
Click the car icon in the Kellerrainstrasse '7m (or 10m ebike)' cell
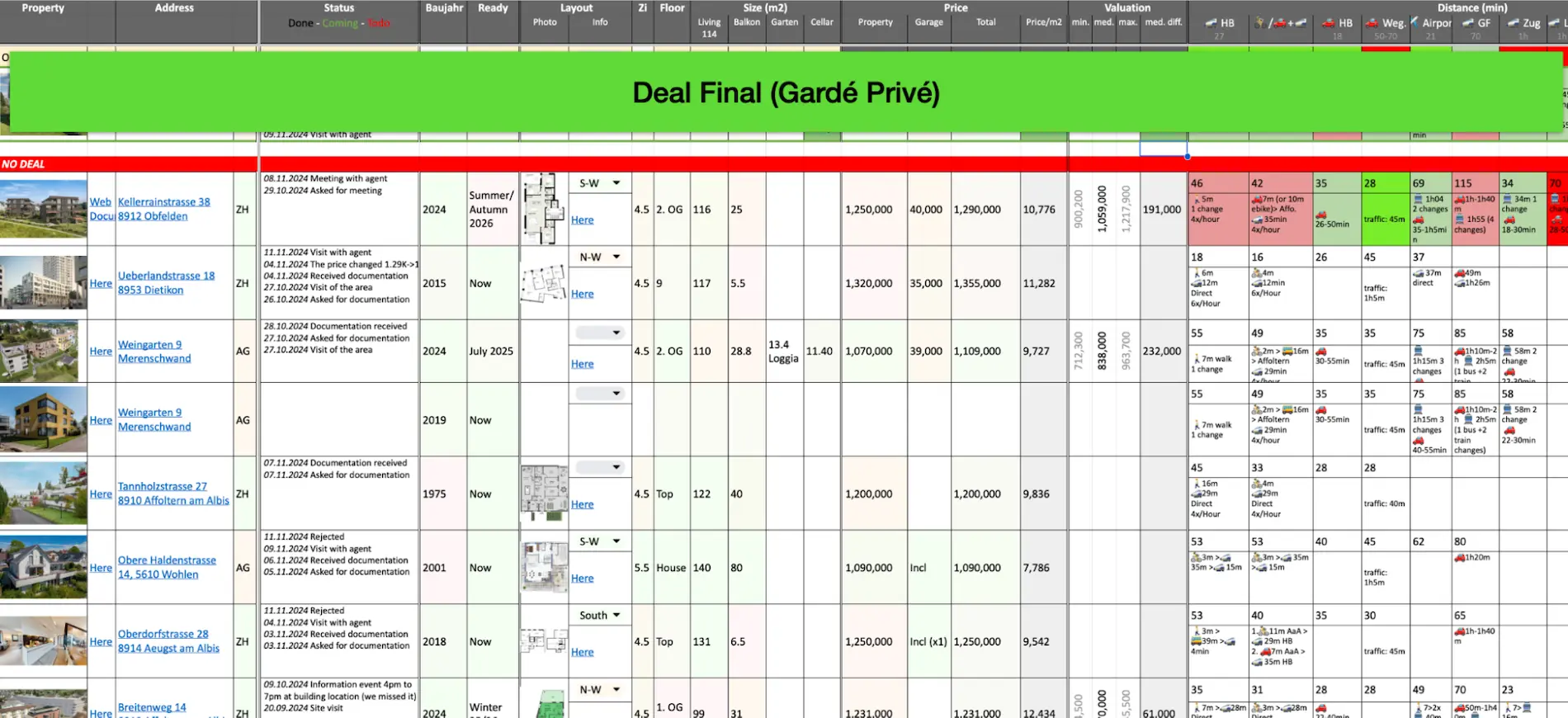click(x=1257, y=199)
